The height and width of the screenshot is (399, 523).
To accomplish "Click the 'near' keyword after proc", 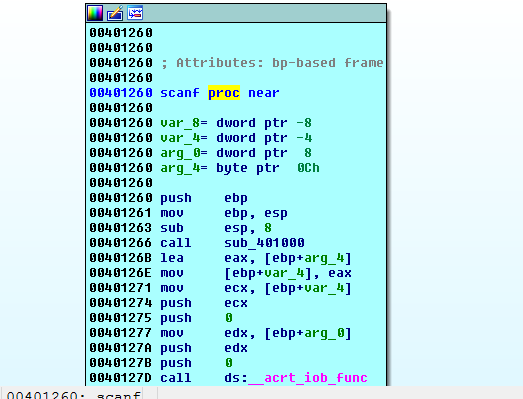I will [264, 93].
